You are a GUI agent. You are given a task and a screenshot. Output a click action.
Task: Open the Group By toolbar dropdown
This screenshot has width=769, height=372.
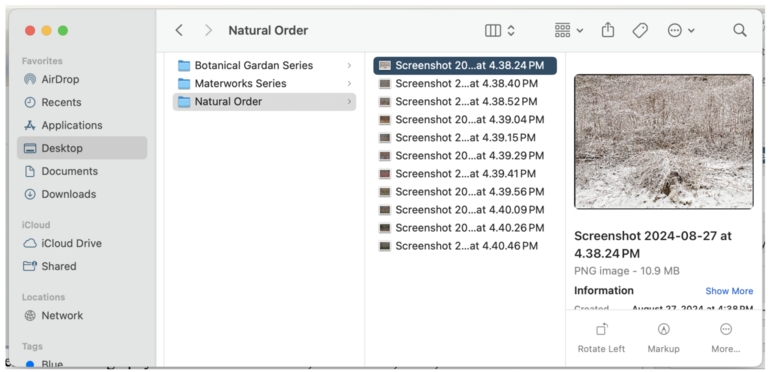point(569,30)
